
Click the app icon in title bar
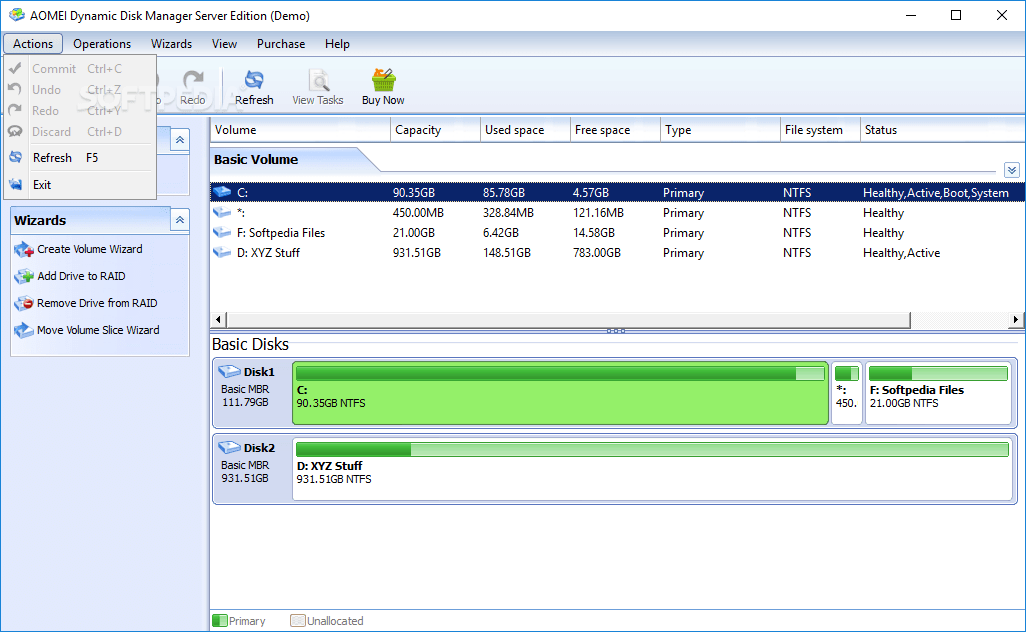16,15
